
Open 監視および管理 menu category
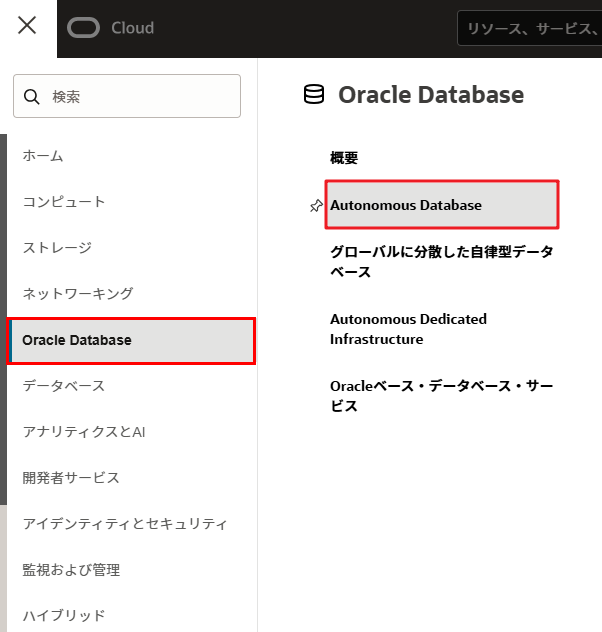pos(71,570)
